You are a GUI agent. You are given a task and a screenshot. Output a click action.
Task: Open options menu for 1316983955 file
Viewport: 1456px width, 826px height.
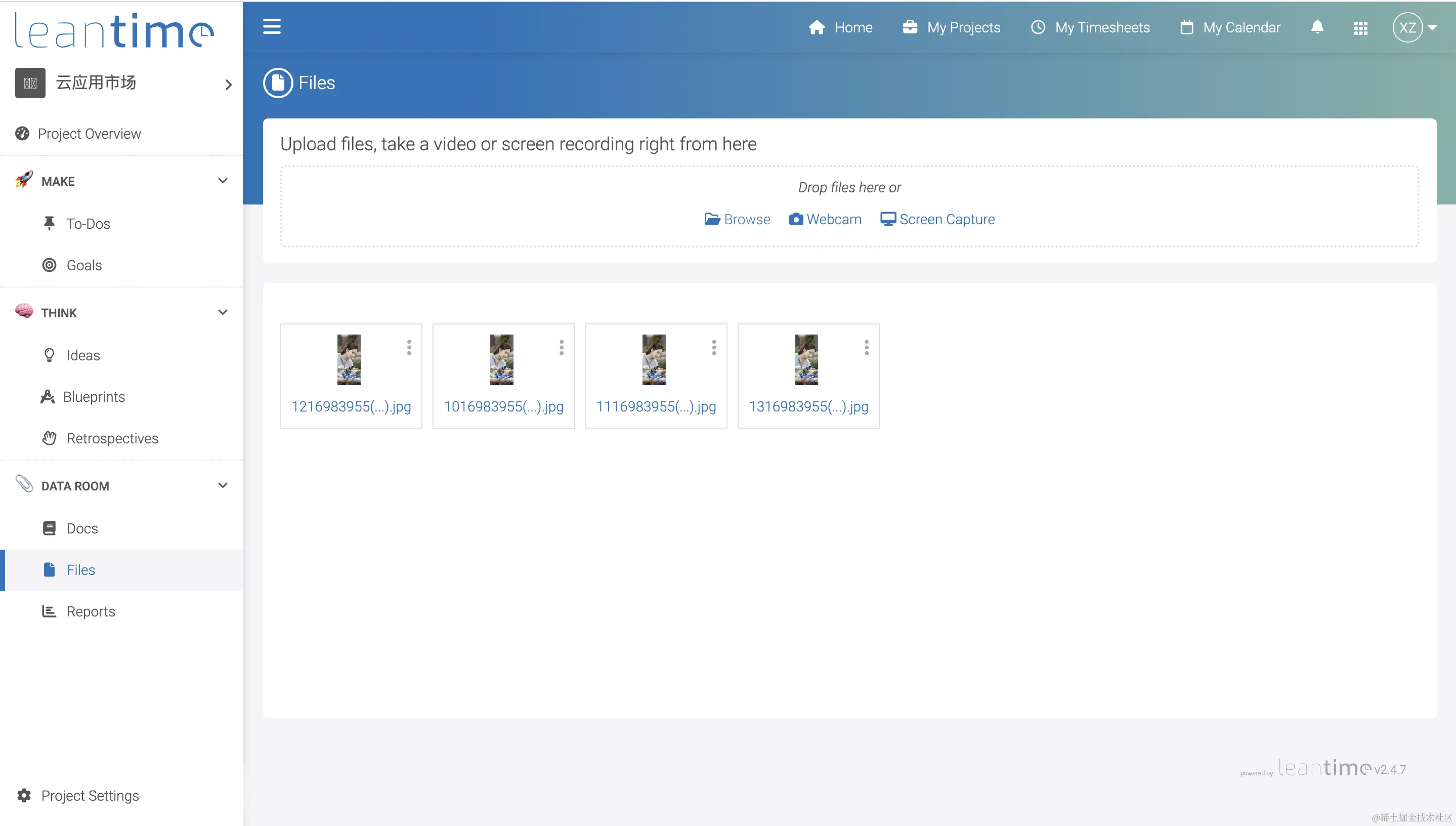tap(866, 347)
